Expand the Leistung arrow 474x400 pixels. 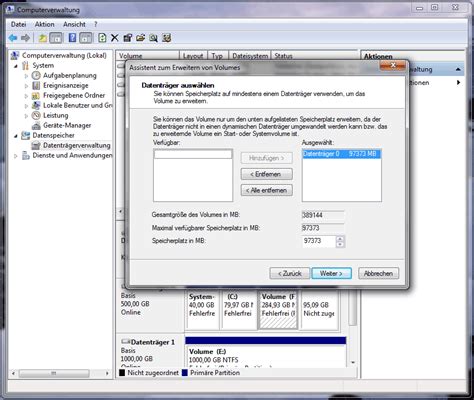tap(26, 116)
